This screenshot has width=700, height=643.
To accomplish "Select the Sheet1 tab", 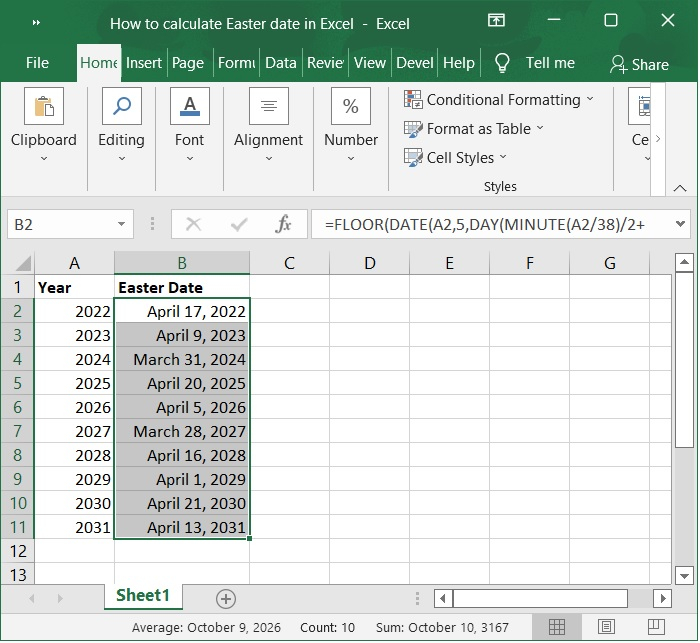I will 143,596.
